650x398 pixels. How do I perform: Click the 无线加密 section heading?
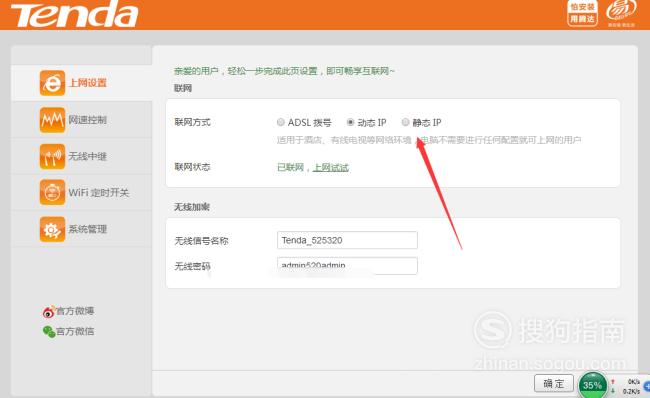click(192, 207)
